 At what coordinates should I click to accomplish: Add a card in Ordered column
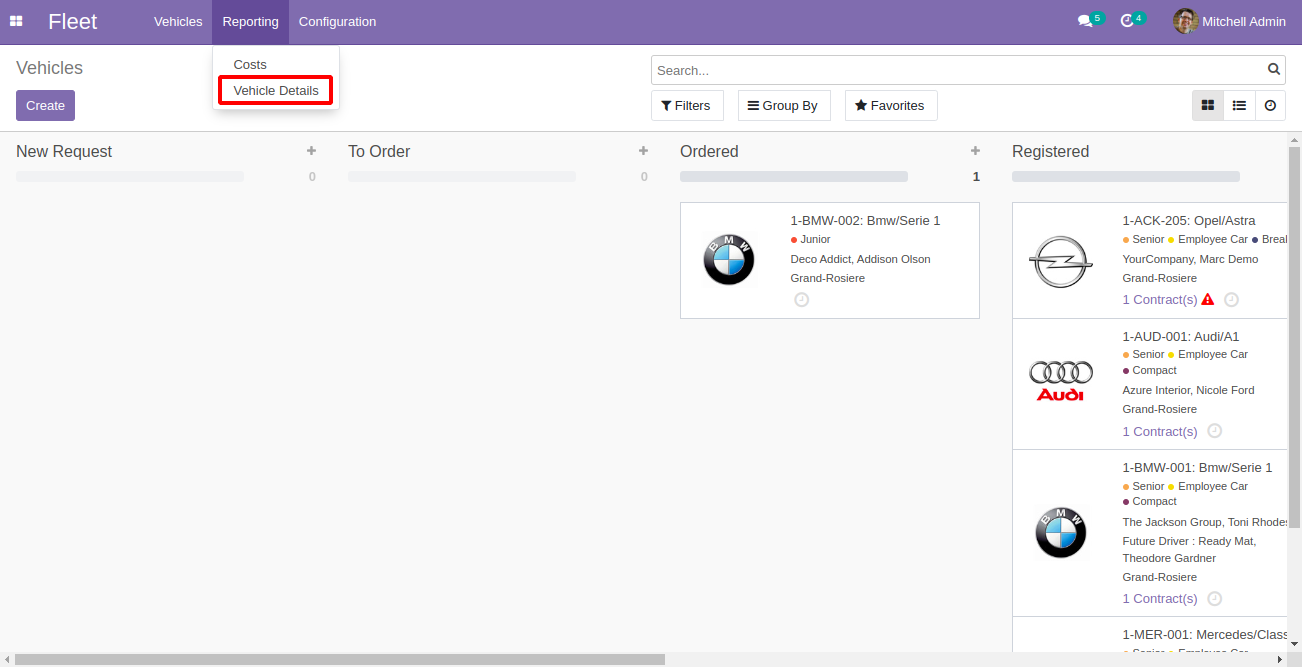975,151
